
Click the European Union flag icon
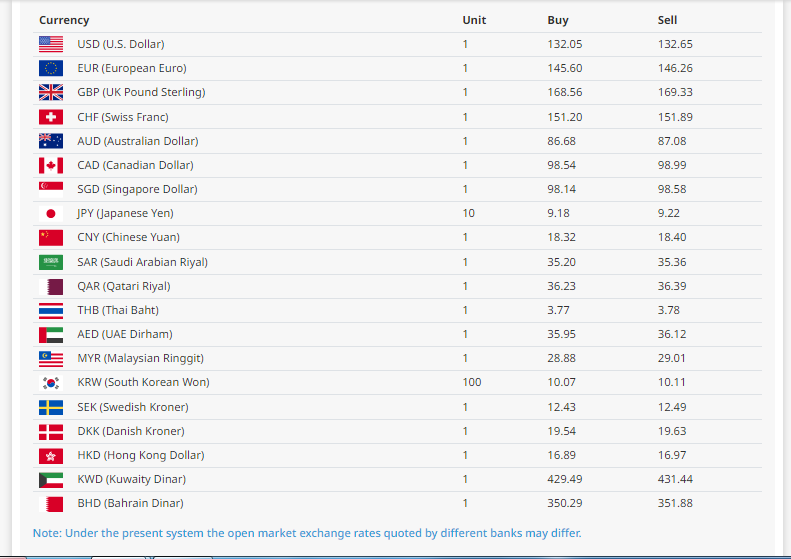[x=51, y=68]
